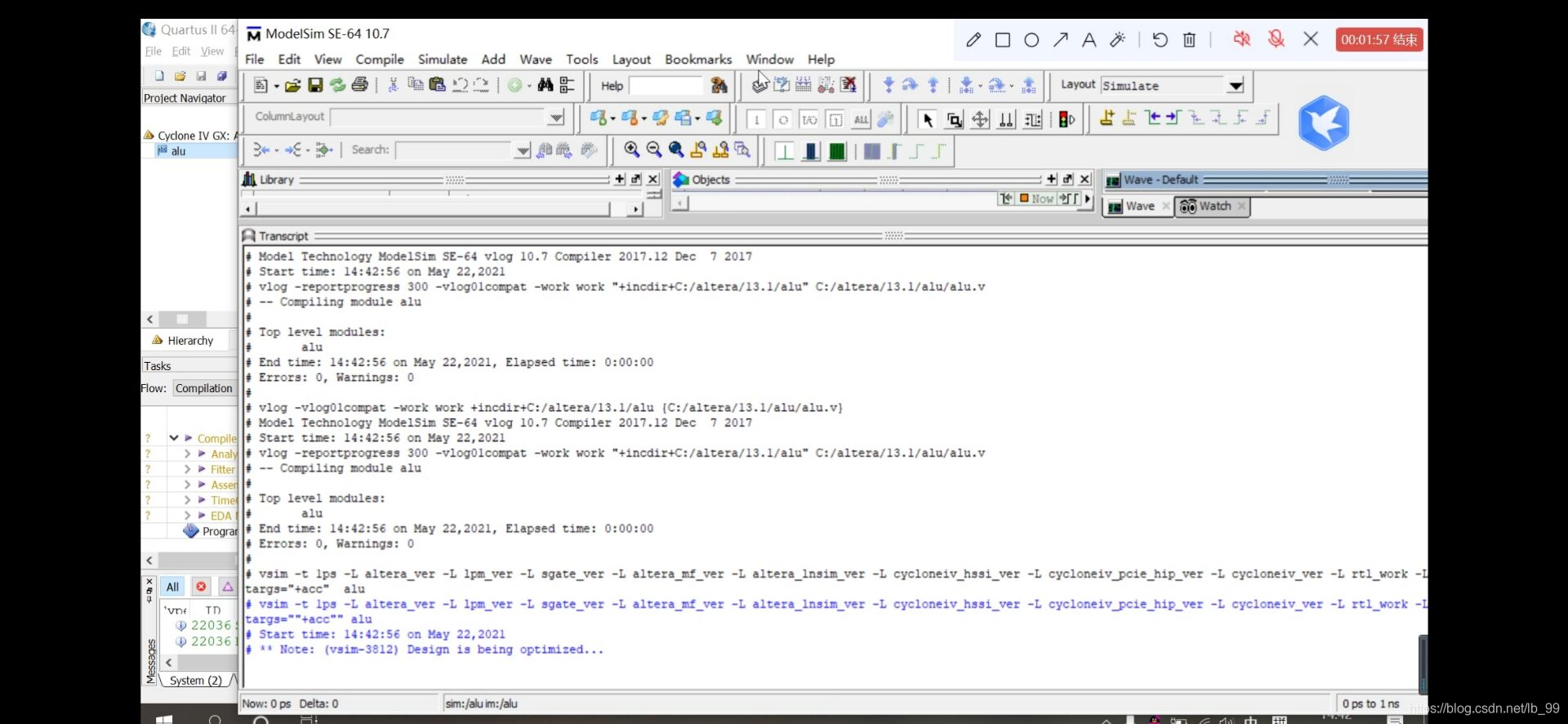Screen dimensions: 1568x724
Task: Click the Help search input field
Action: 666,86
